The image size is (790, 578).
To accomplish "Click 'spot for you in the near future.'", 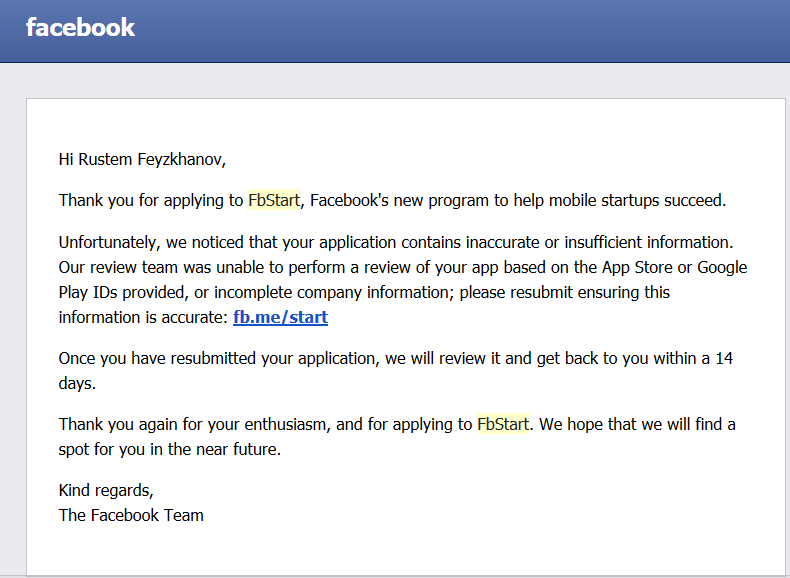I will pos(170,449).
